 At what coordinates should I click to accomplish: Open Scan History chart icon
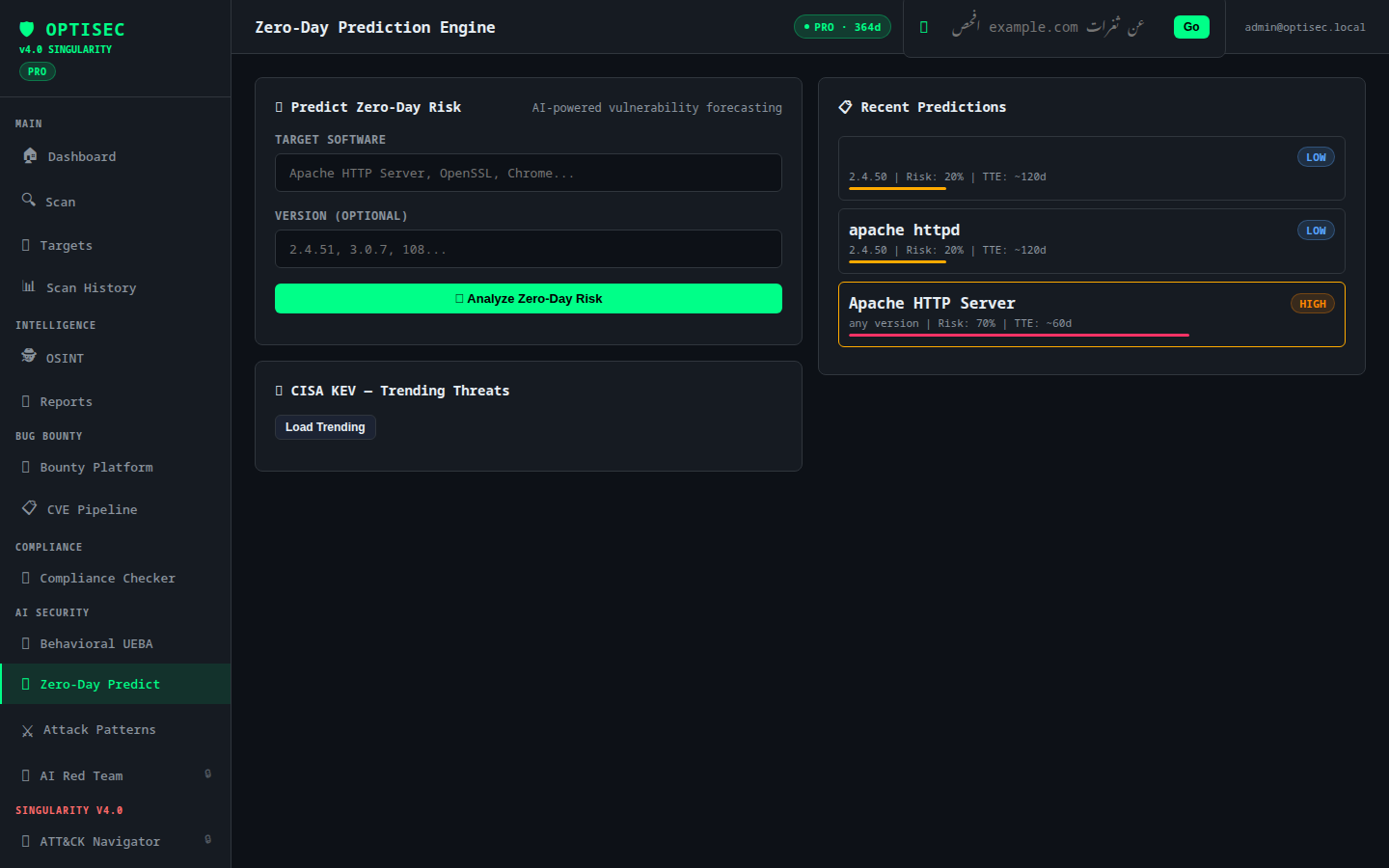[x=29, y=286]
